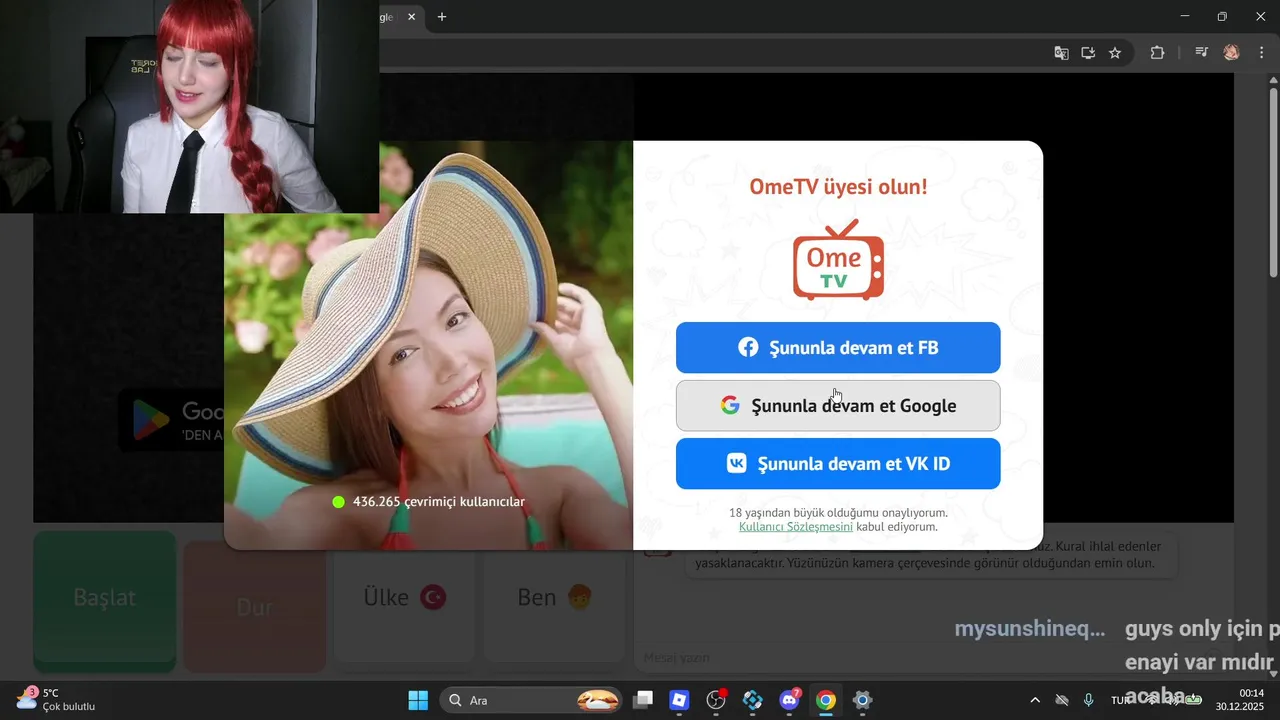Click the translate page icon in address bar
Viewport: 1280px width, 720px height.
click(1061, 53)
